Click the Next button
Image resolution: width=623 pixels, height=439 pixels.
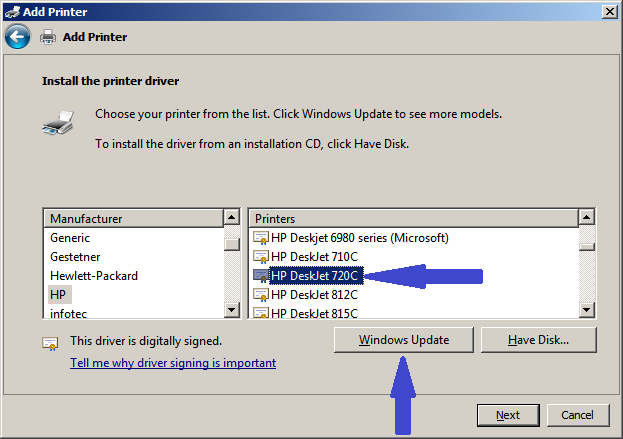click(508, 415)
